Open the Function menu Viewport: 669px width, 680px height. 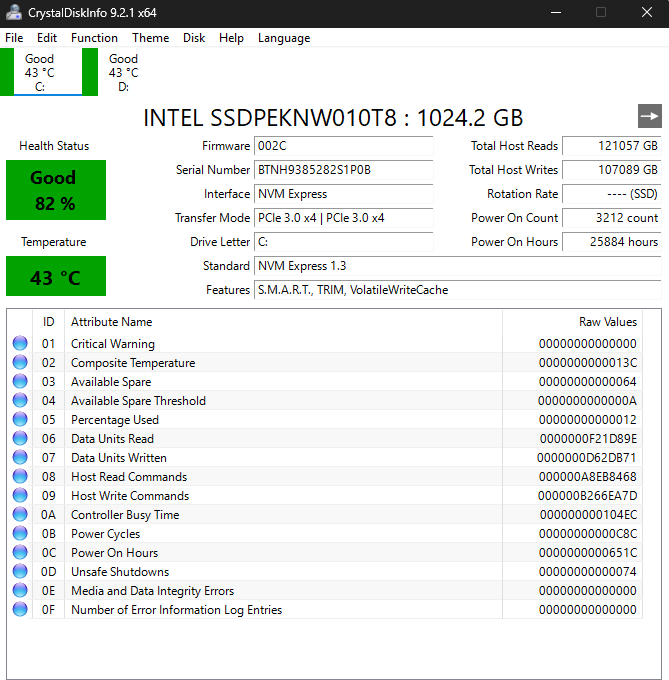(x=94, y=38)
